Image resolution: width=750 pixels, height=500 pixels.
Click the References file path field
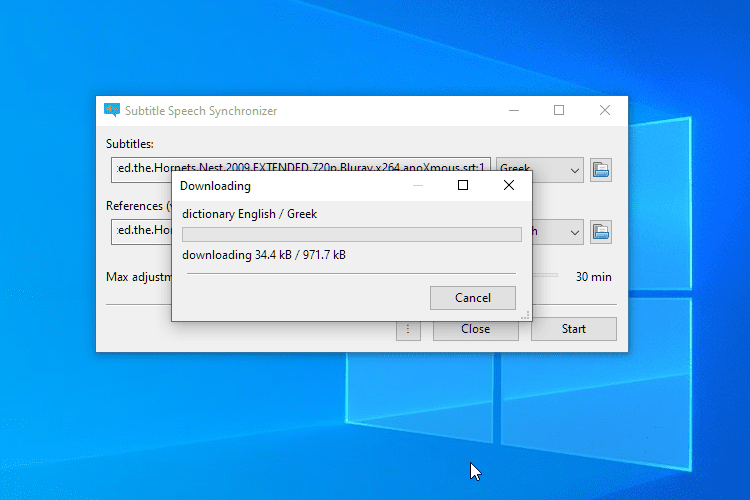coord(142,232)
